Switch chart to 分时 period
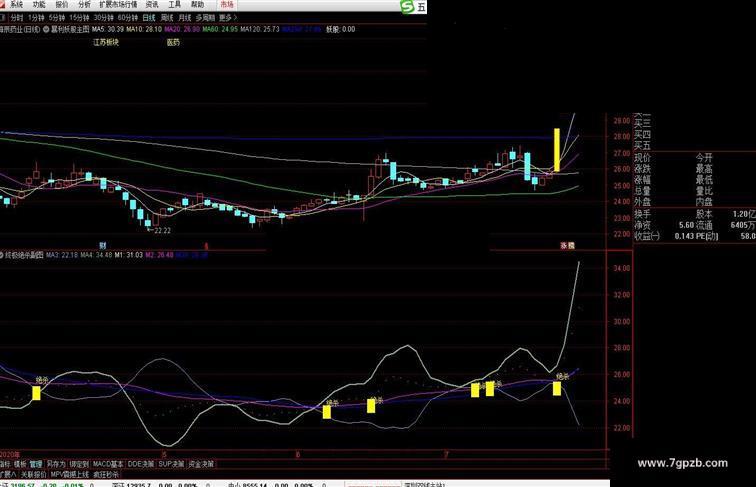 pos(17,18)
